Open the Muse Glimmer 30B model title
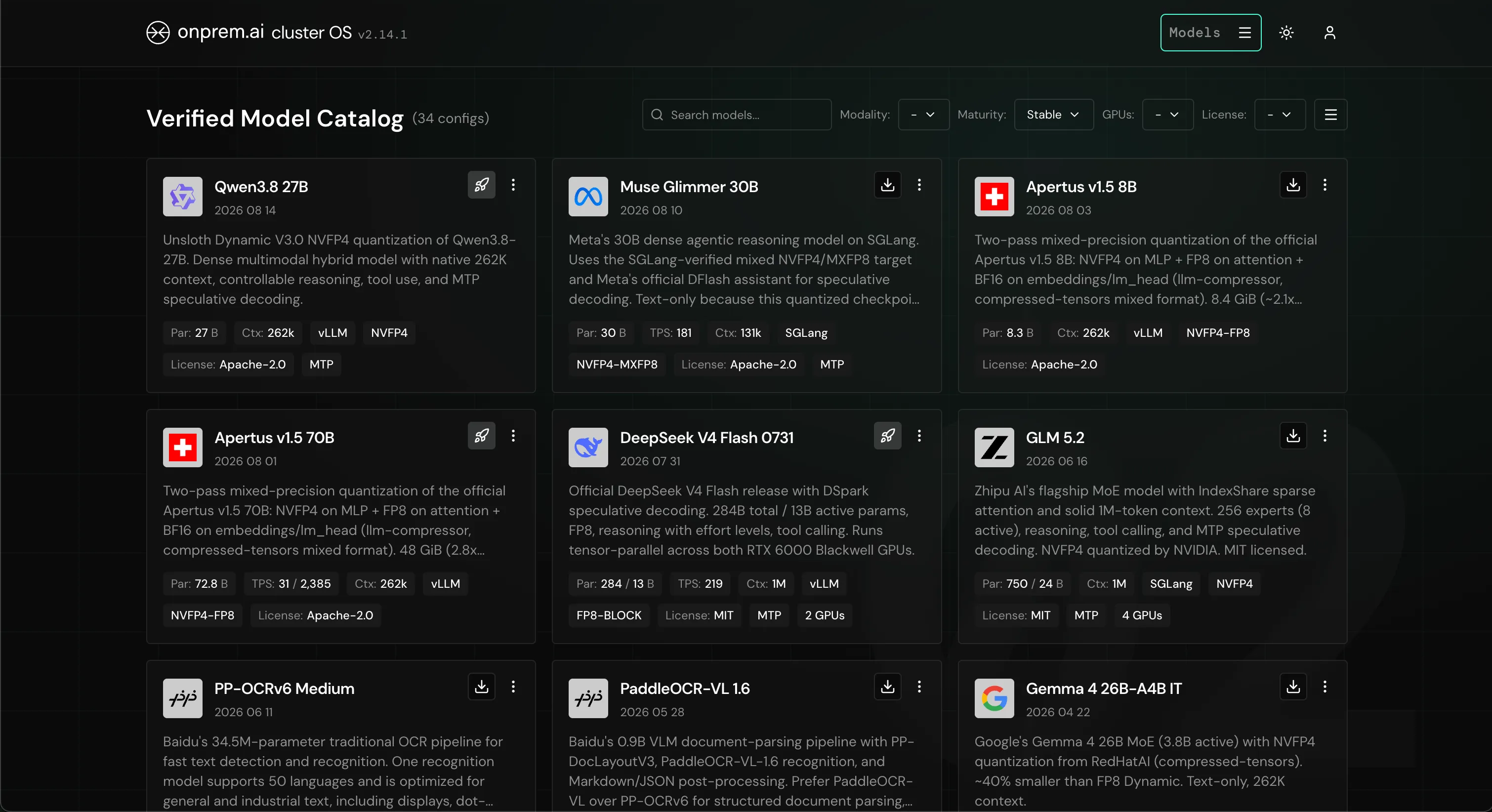Screen dimensions: 1492x812 [x=689, y=187]
